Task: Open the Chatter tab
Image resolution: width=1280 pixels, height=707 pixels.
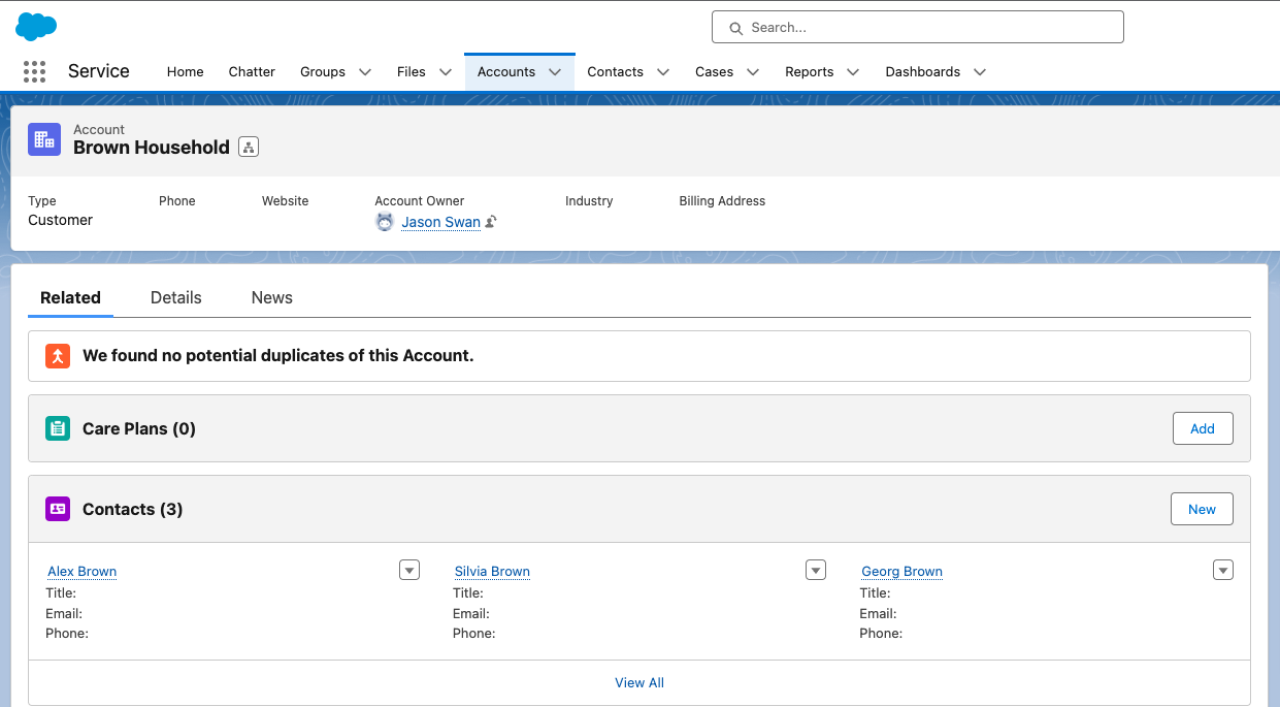Action: click(252, 72)
